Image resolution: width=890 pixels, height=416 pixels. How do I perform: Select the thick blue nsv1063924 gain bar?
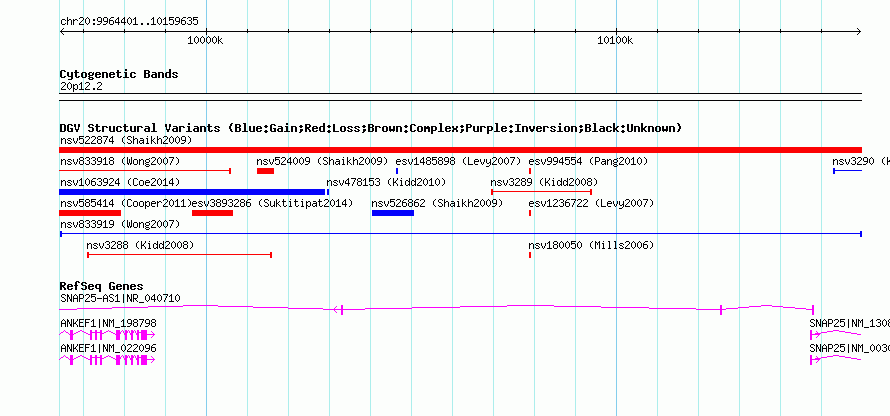click(x=192, y=192)
